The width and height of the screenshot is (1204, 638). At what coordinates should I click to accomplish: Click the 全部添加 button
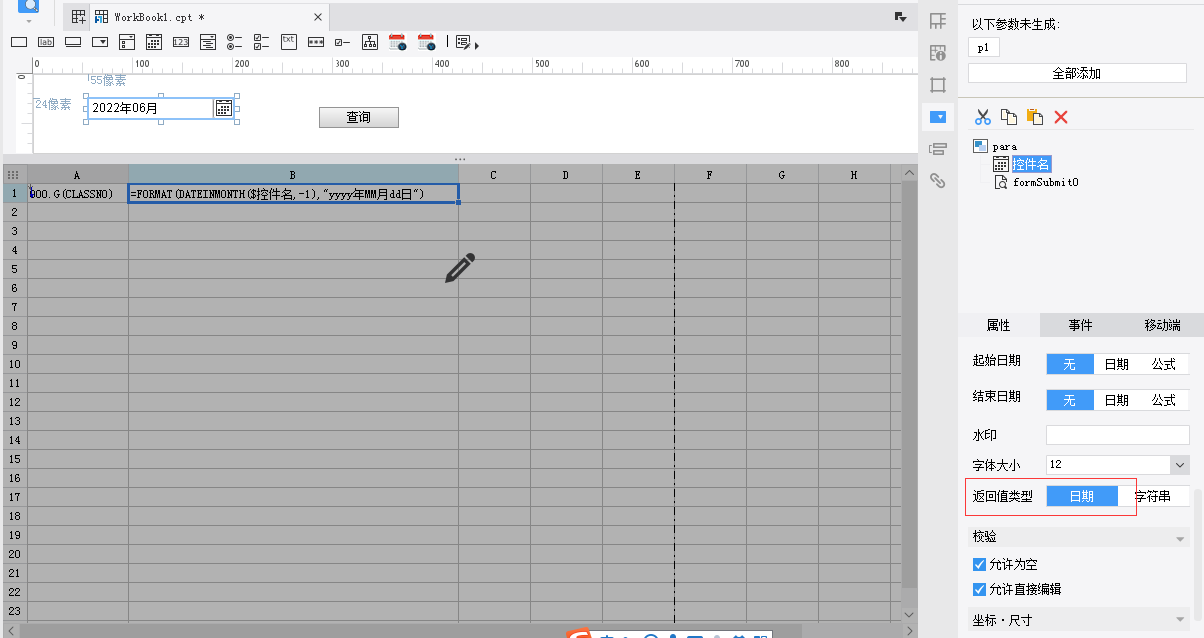click(x=1076, y=73)
